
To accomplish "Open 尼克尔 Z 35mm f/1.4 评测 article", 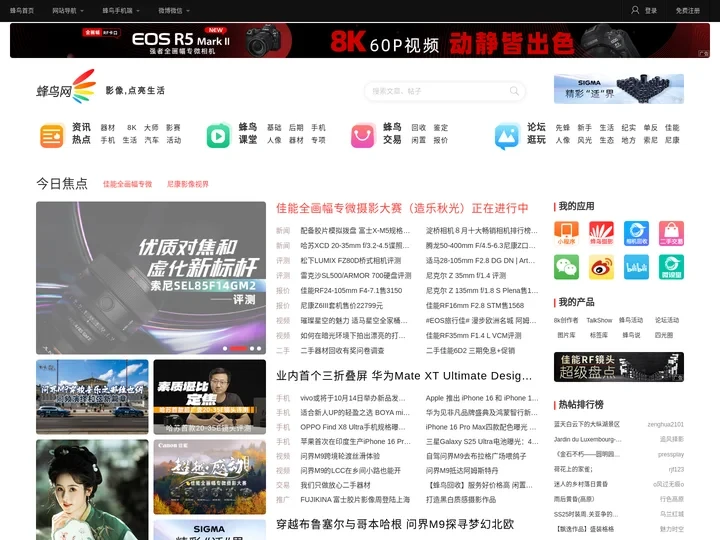I will coord(466,276).
